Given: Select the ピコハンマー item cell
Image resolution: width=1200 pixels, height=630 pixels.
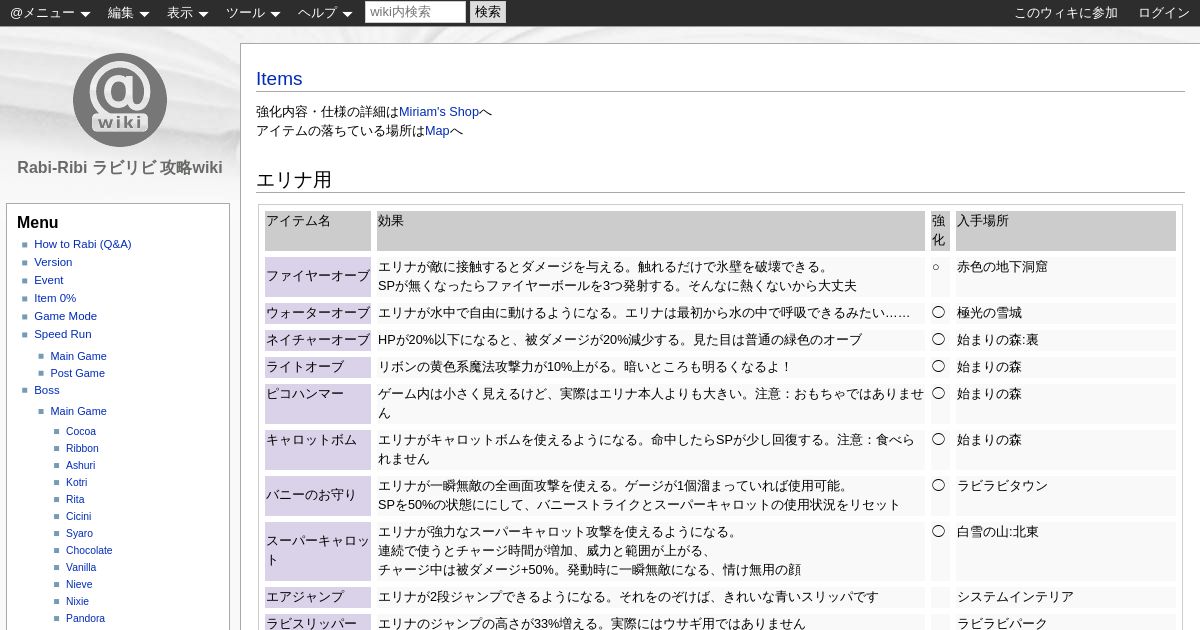Looking at the screenshot, I should tap(318, 404).
